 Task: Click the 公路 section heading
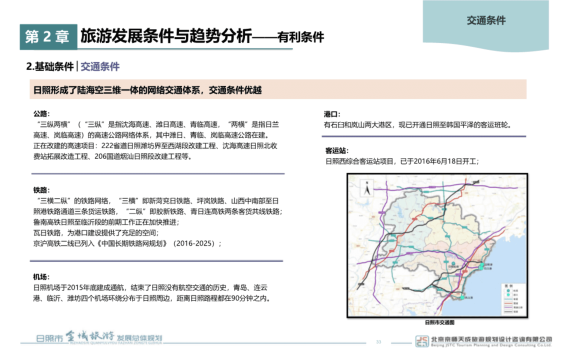pyautogui.click(x=41, y=114)
